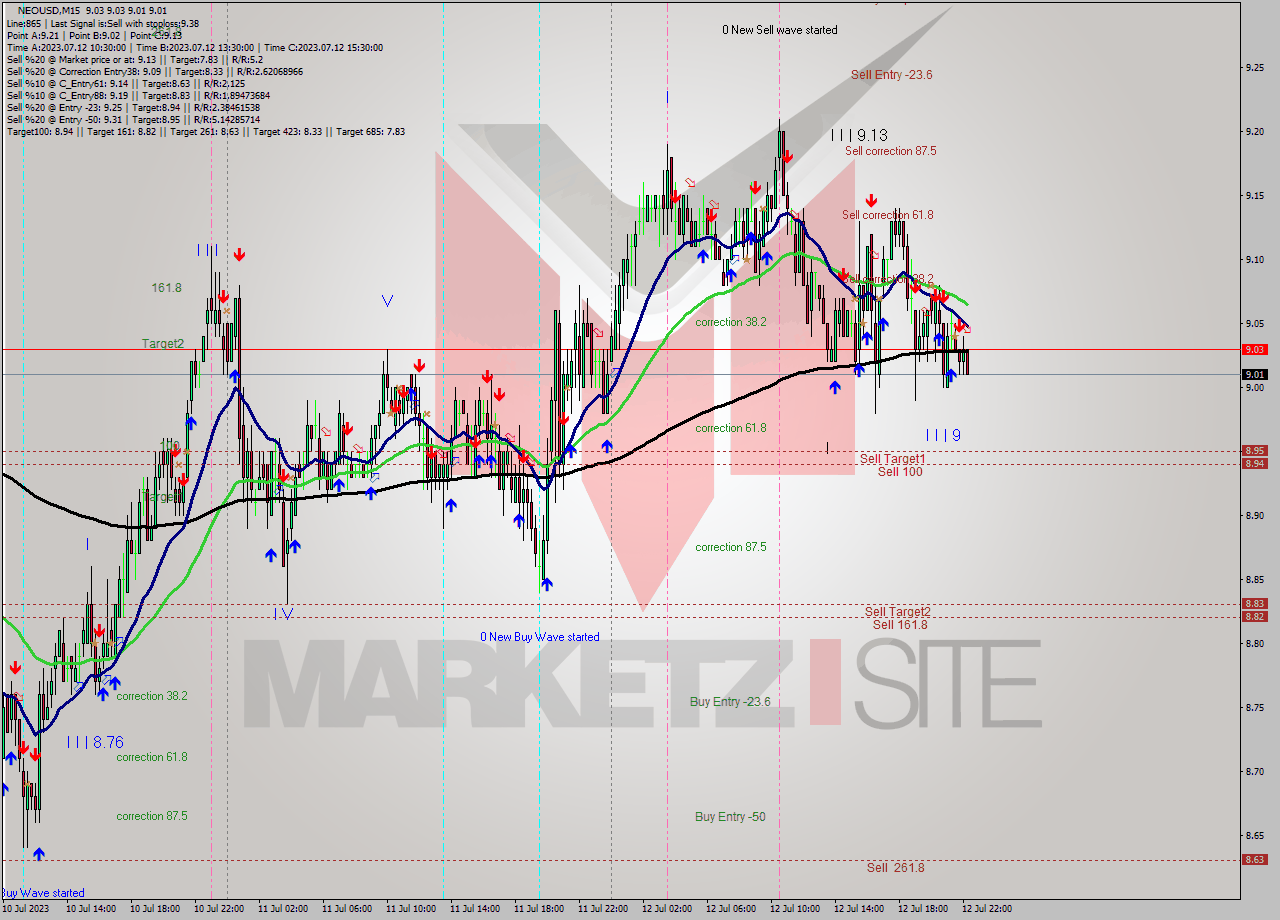Select the 8.90 price axis label
This screenshot has width=1280, height=920.
1257,516
